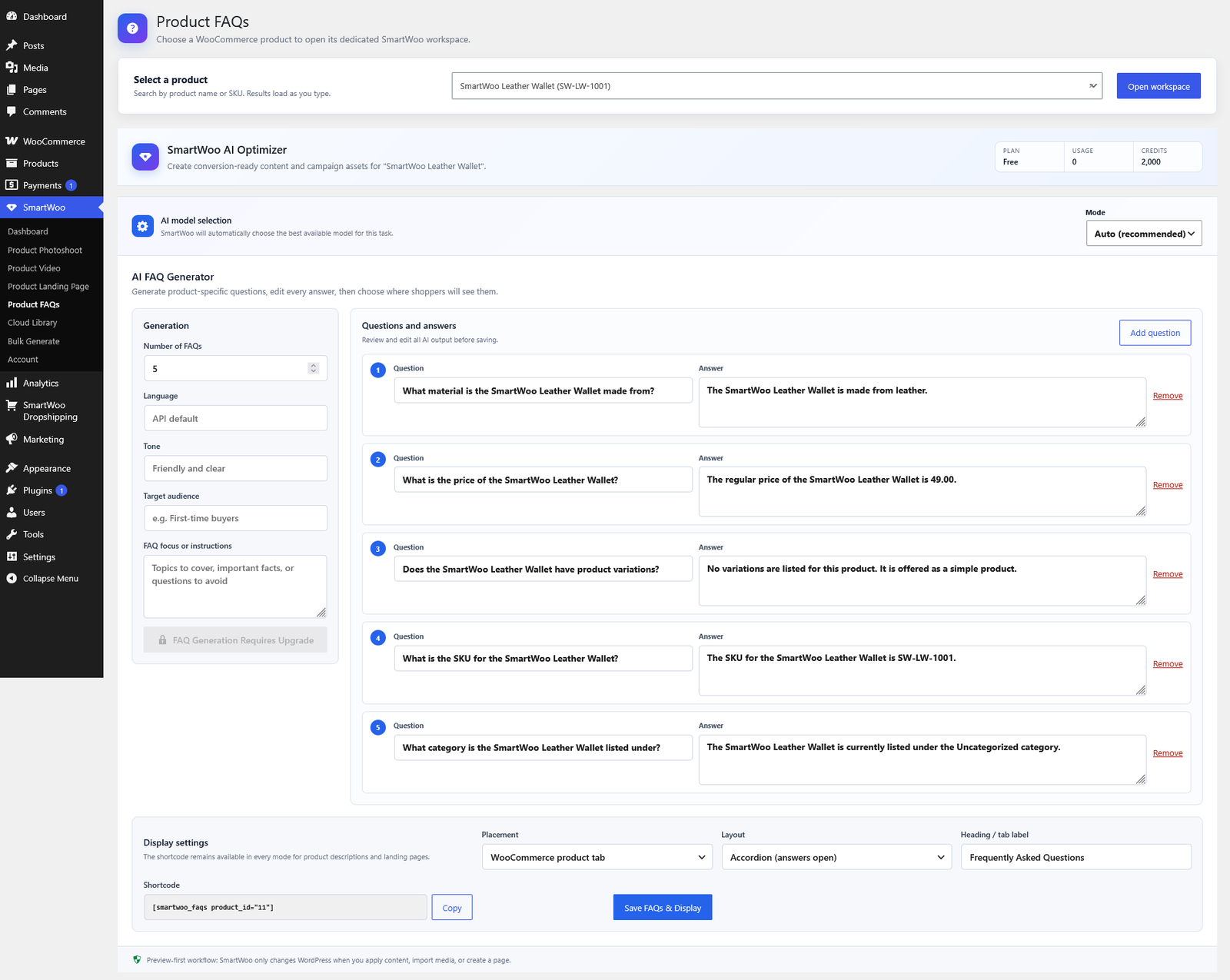Click the SmartWoo diamond icon in sidebar
Image resolution: width=1230 pixels, height=980 pixels.
click(x=12, y=208)
